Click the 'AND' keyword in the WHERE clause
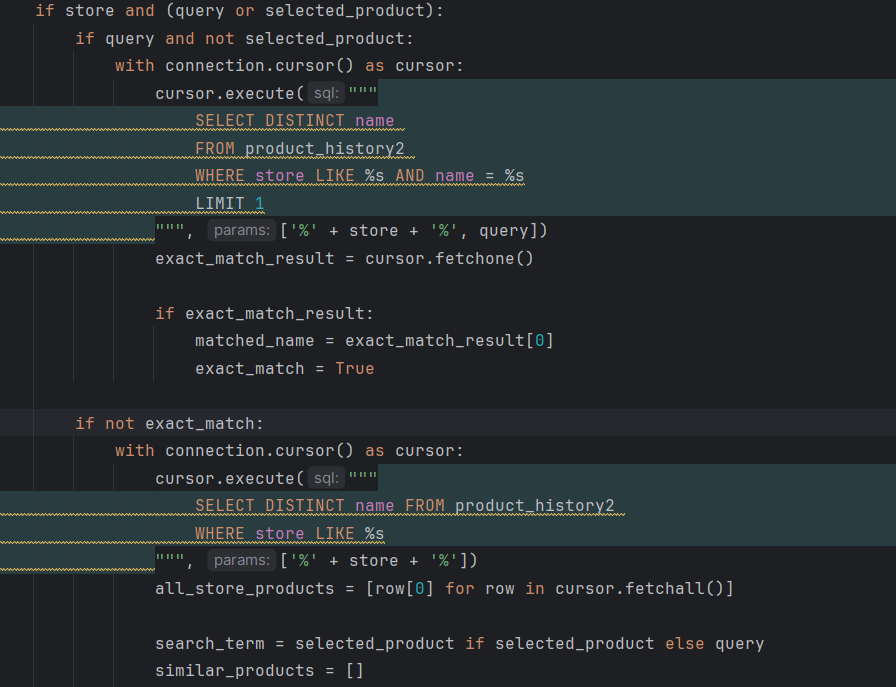This screenshot has height=687, width=896. (x=409, y=176)
